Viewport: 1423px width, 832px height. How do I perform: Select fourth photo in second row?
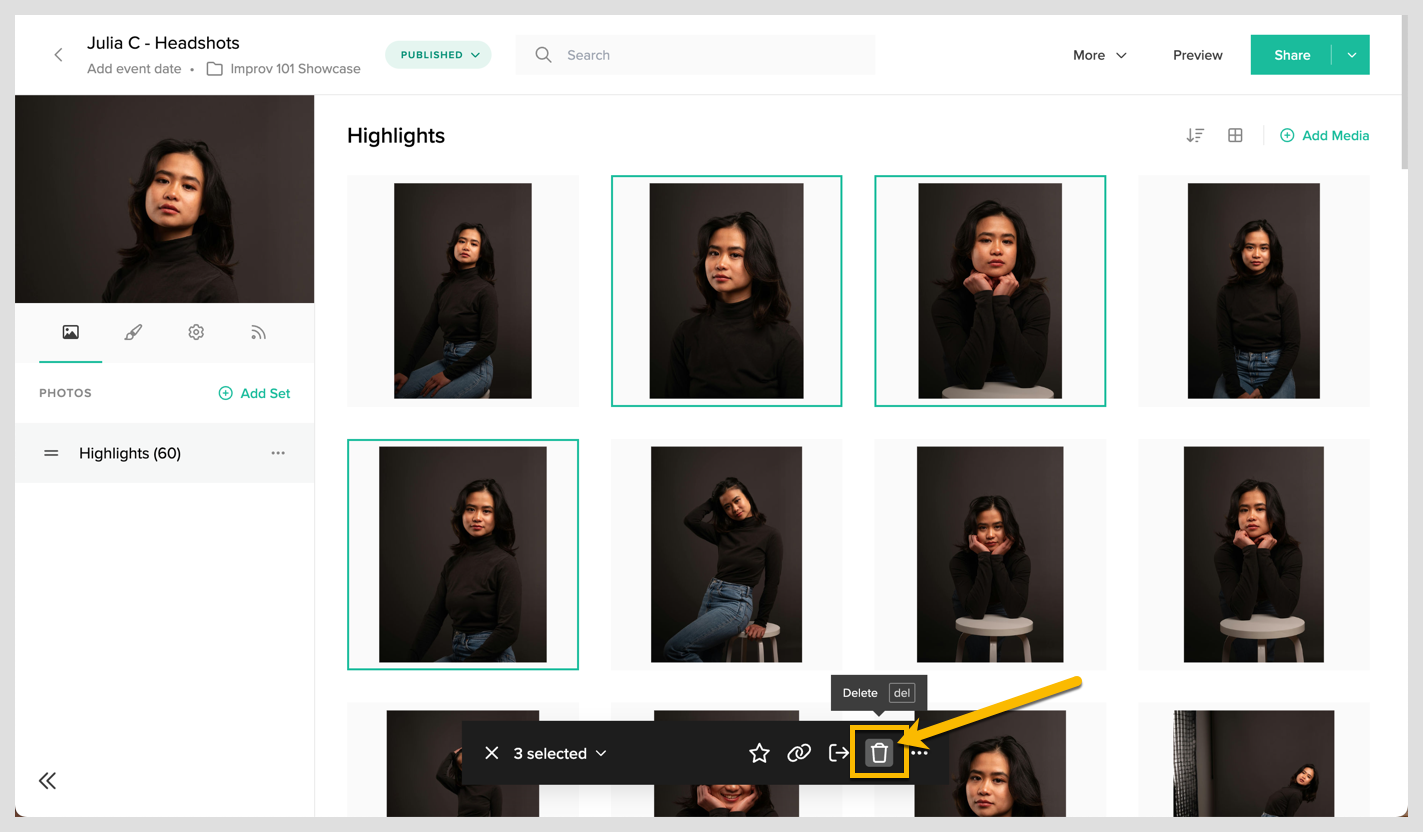pyautogui.click(x=1254, y=554)
